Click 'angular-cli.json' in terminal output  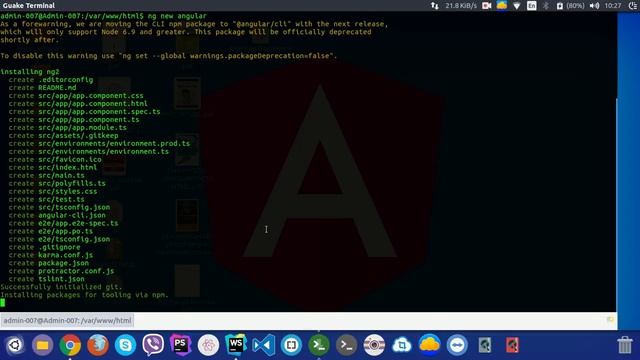pyautogui.click(x=72, y=216)
